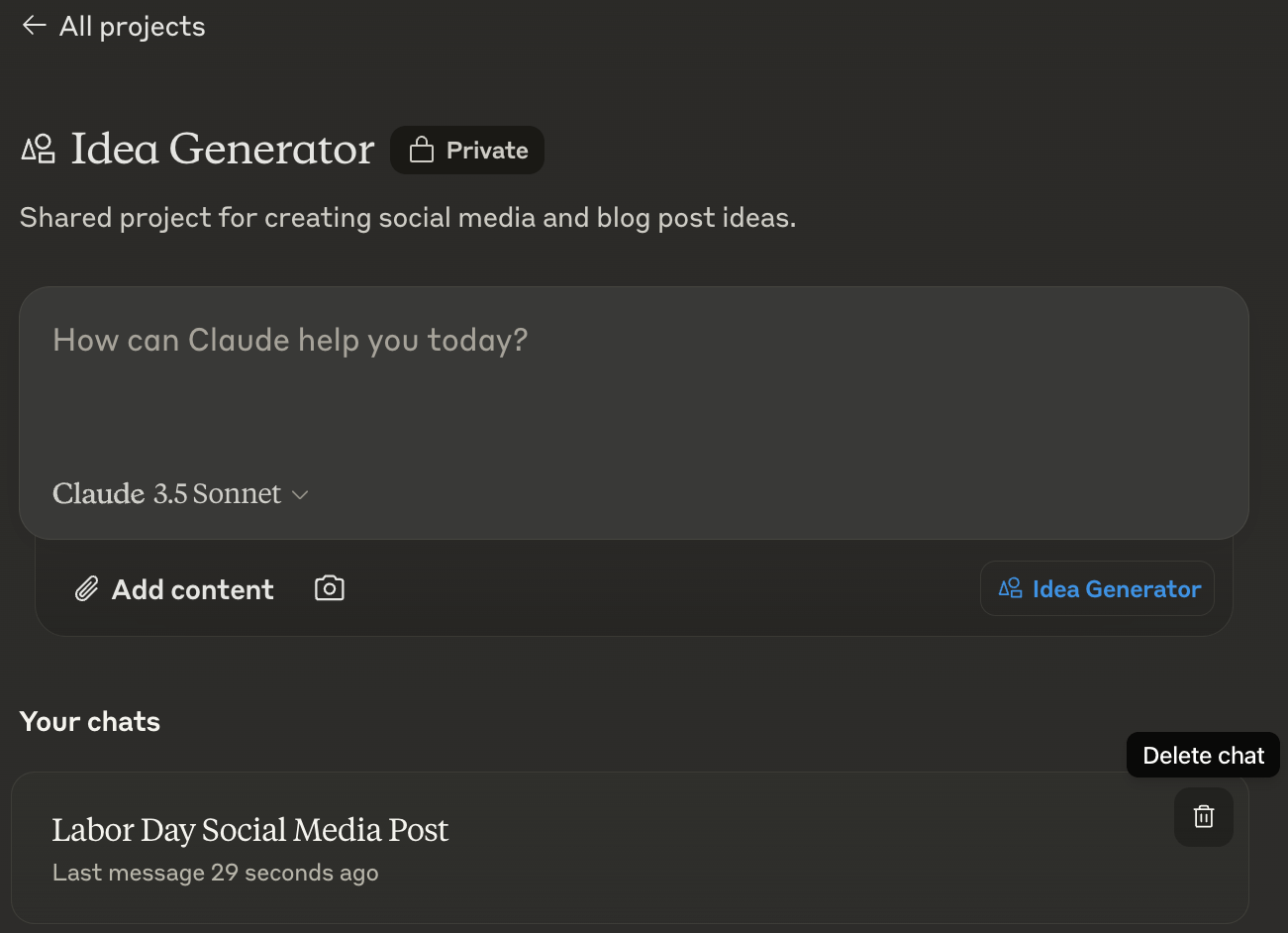The width and height of the screenshot is (1288, 933).
Task: Click the Delete chat tooltip
Action: tap(1203, 756)
